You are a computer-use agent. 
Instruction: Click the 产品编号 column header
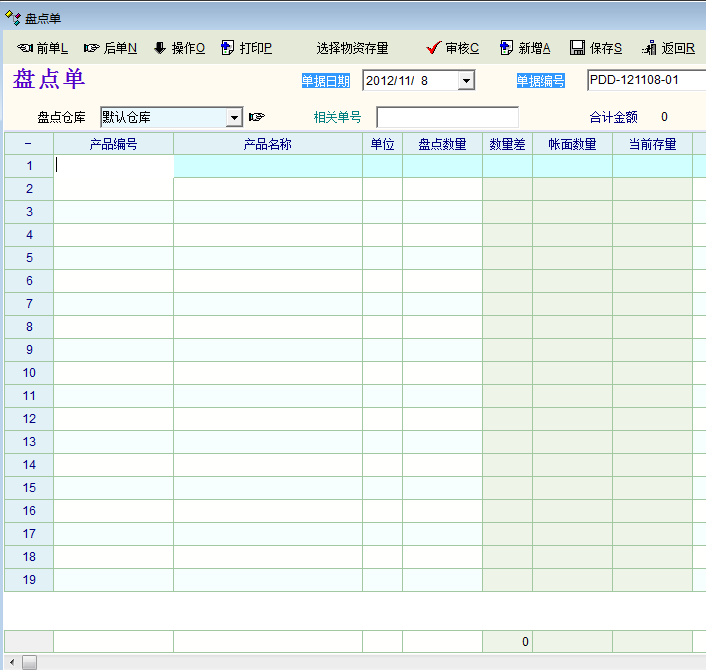pyautogui.click(x=113, y=144)
